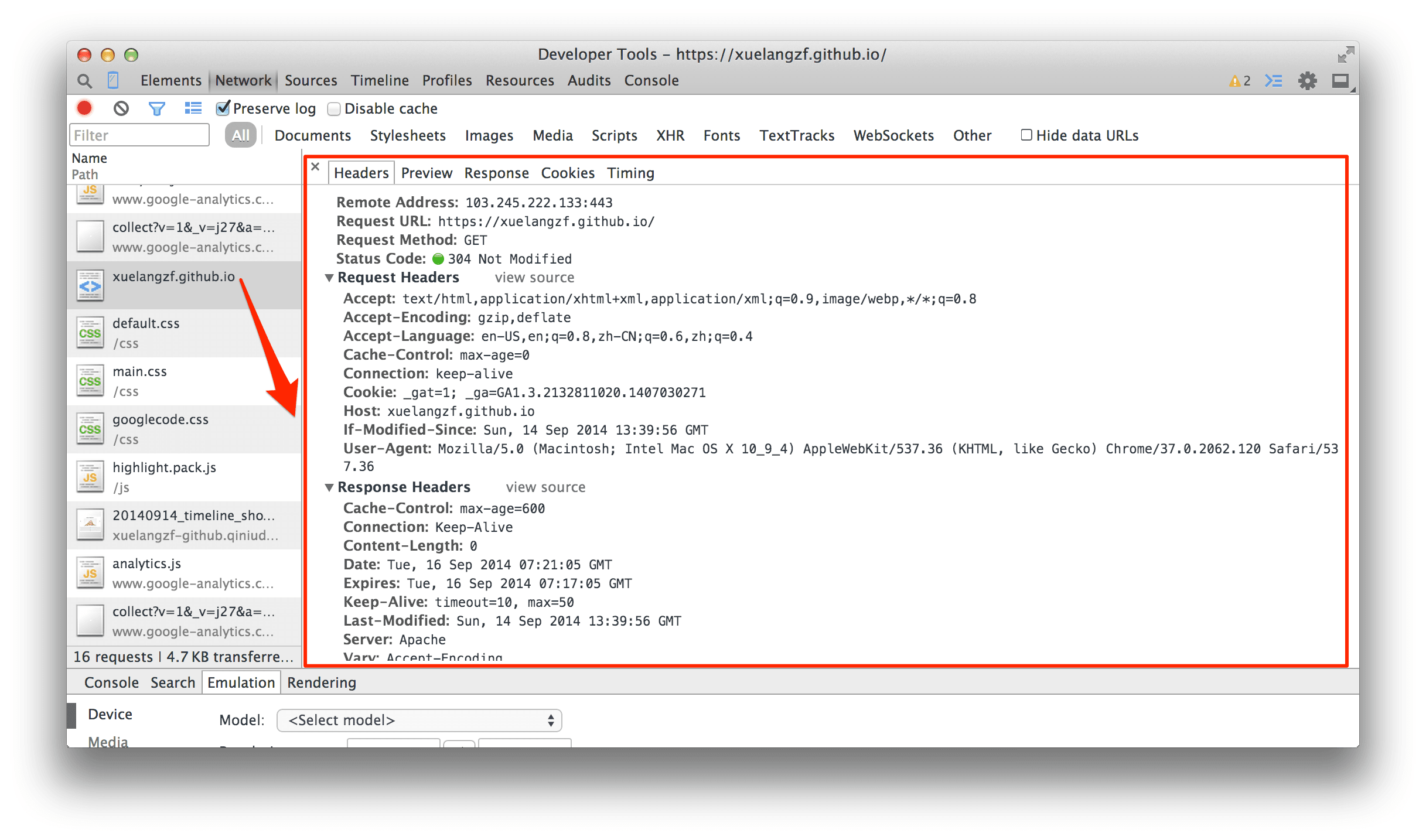Click the filter funnel icon
Viewport: 1426px width, 840px height.
click(x=157, y=108)
